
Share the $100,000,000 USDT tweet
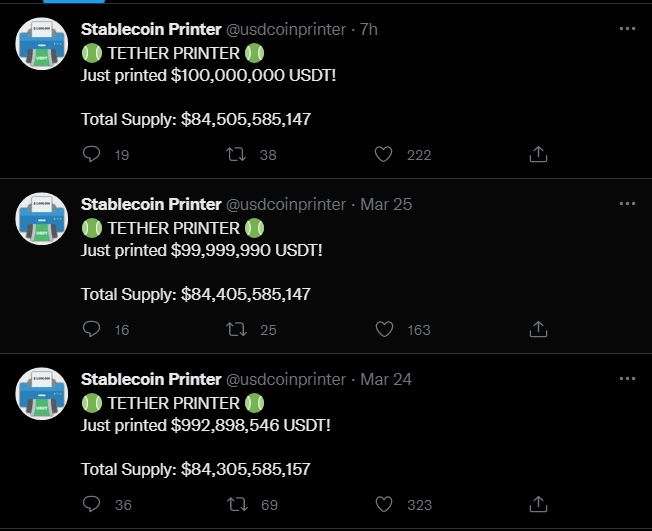click(x=538, y=154)
